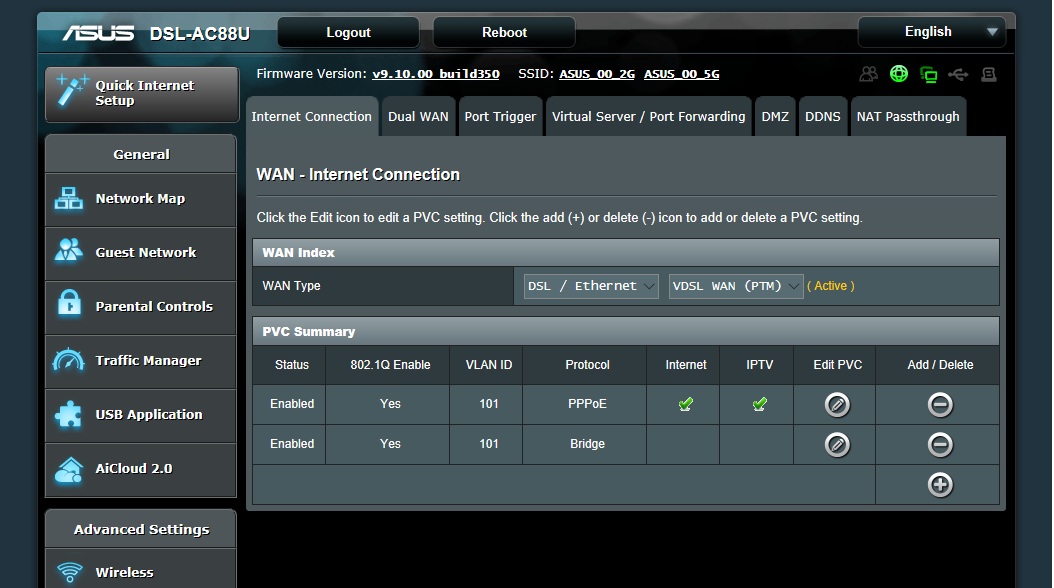Delete the PPPoE PVC row

pyautogui.click(x=939, y=405)
